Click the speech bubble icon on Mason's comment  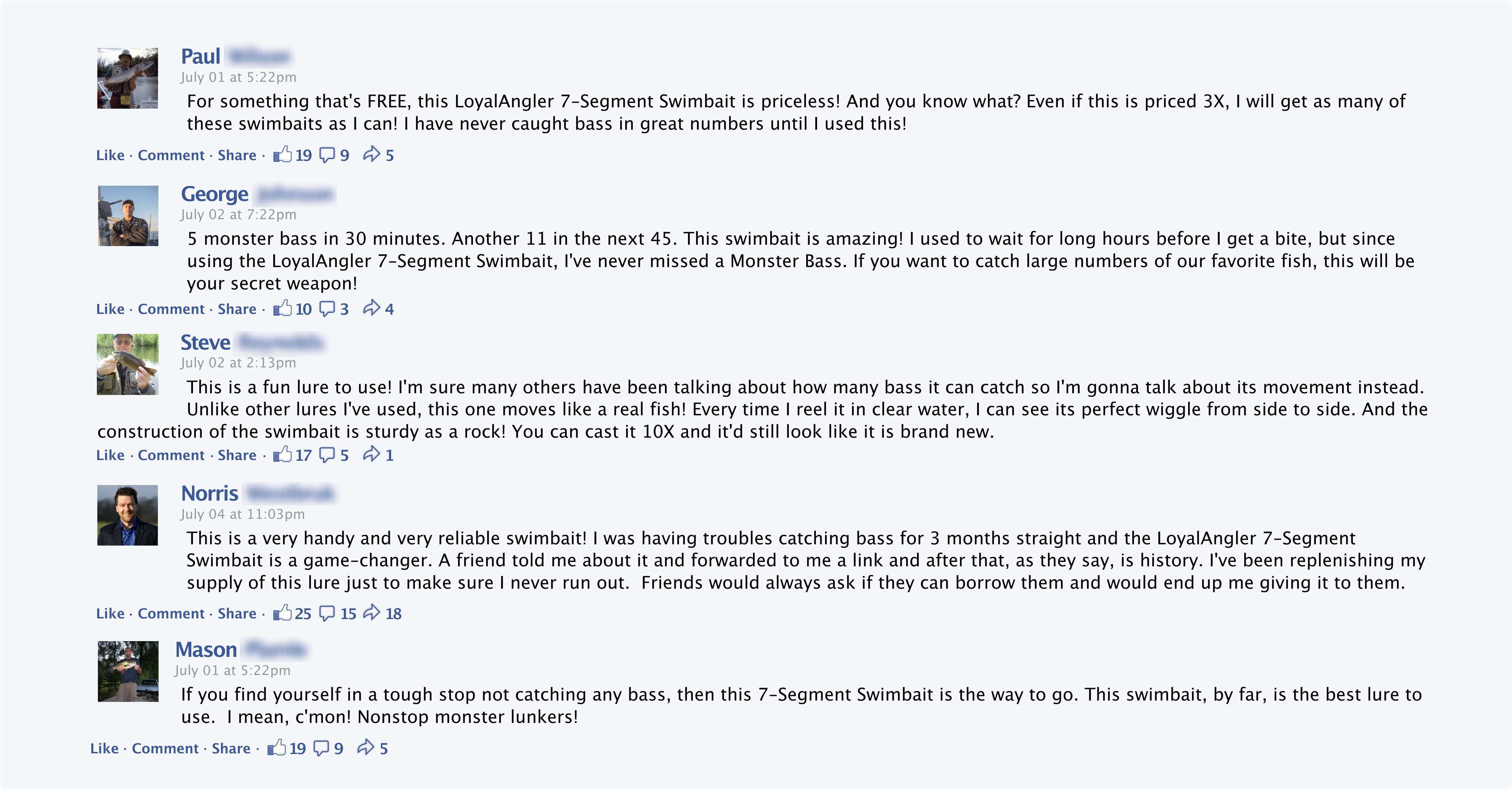(321, 748)
